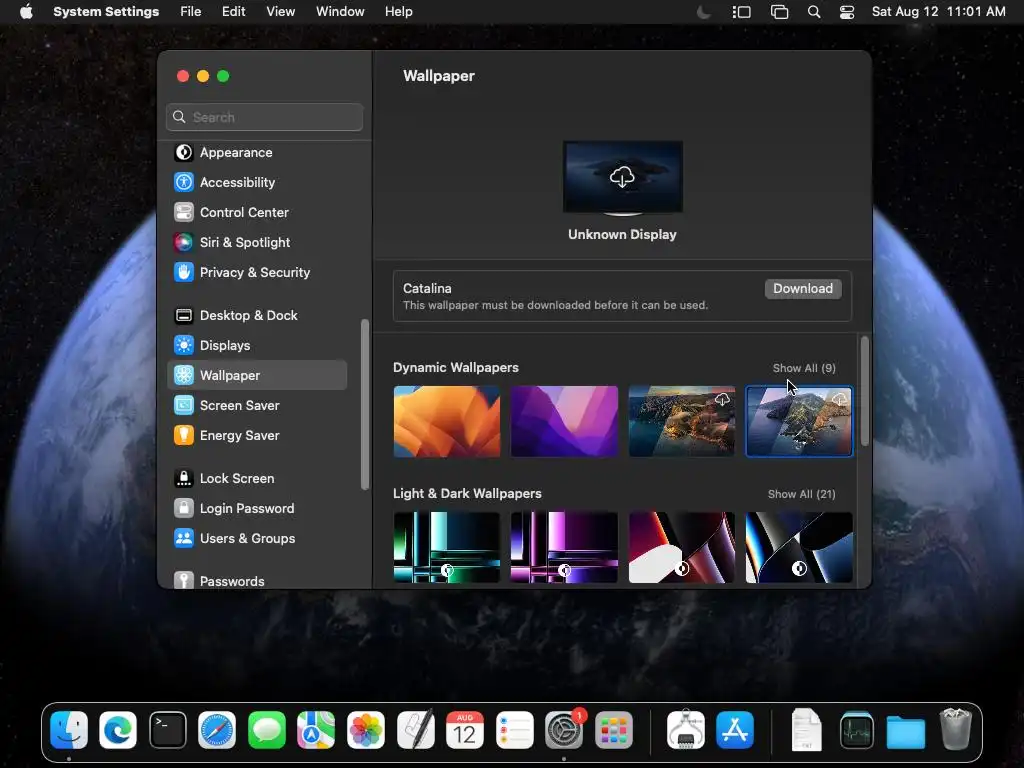
Task: Open the Downloads folder in Dock
Action: tap(906, 730)
